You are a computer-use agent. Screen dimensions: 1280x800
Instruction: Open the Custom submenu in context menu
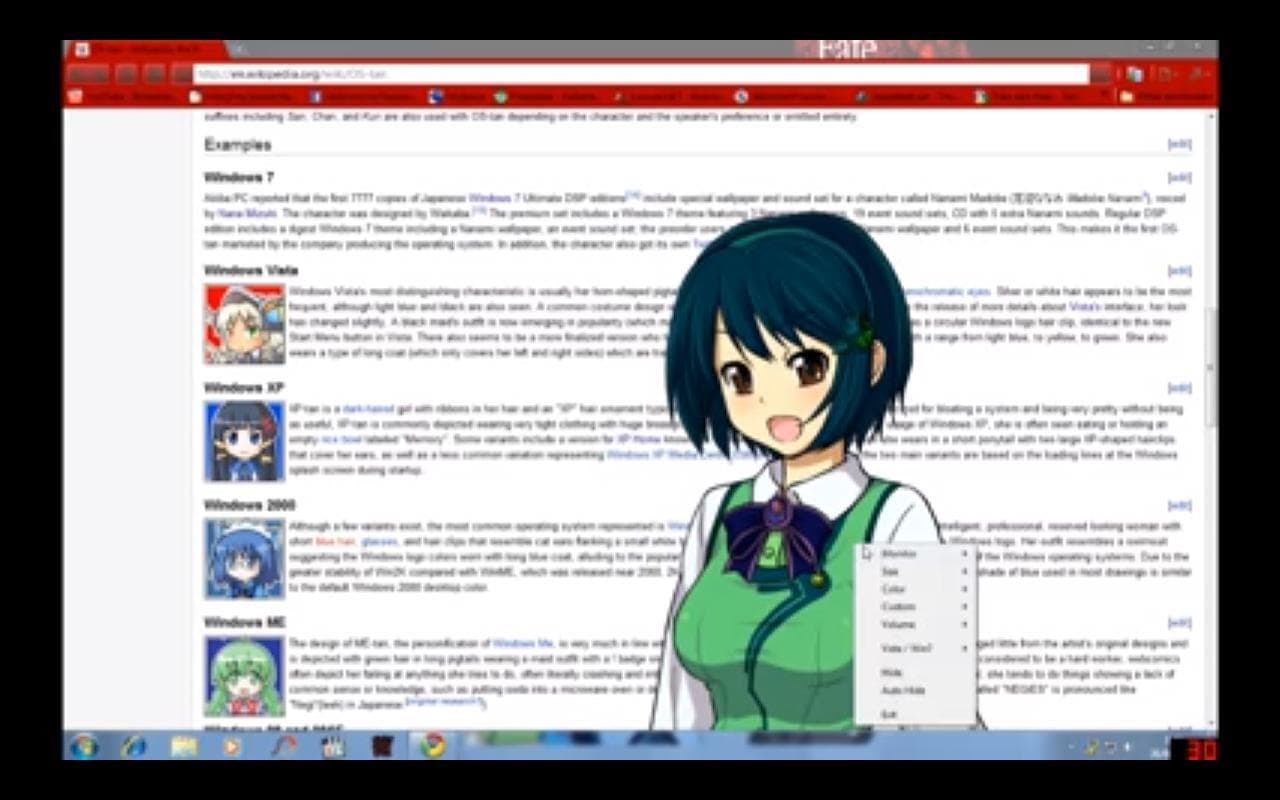915,607
